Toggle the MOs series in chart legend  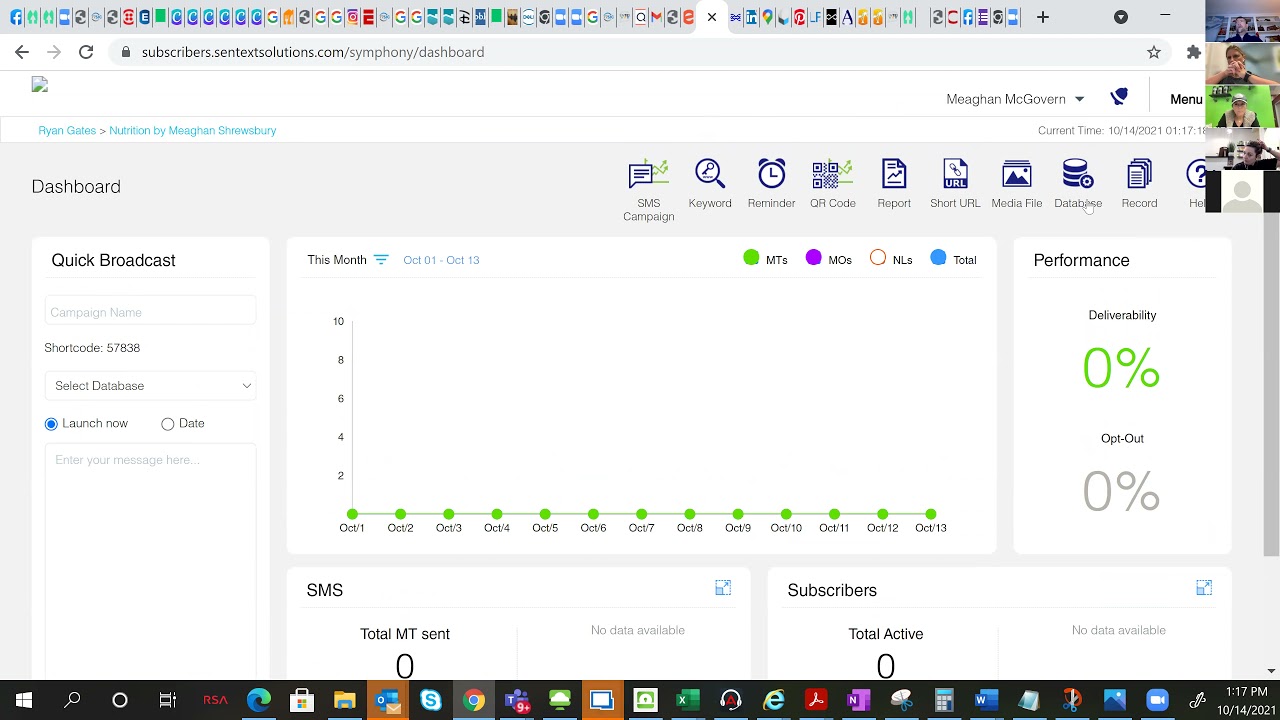[829, 259]
